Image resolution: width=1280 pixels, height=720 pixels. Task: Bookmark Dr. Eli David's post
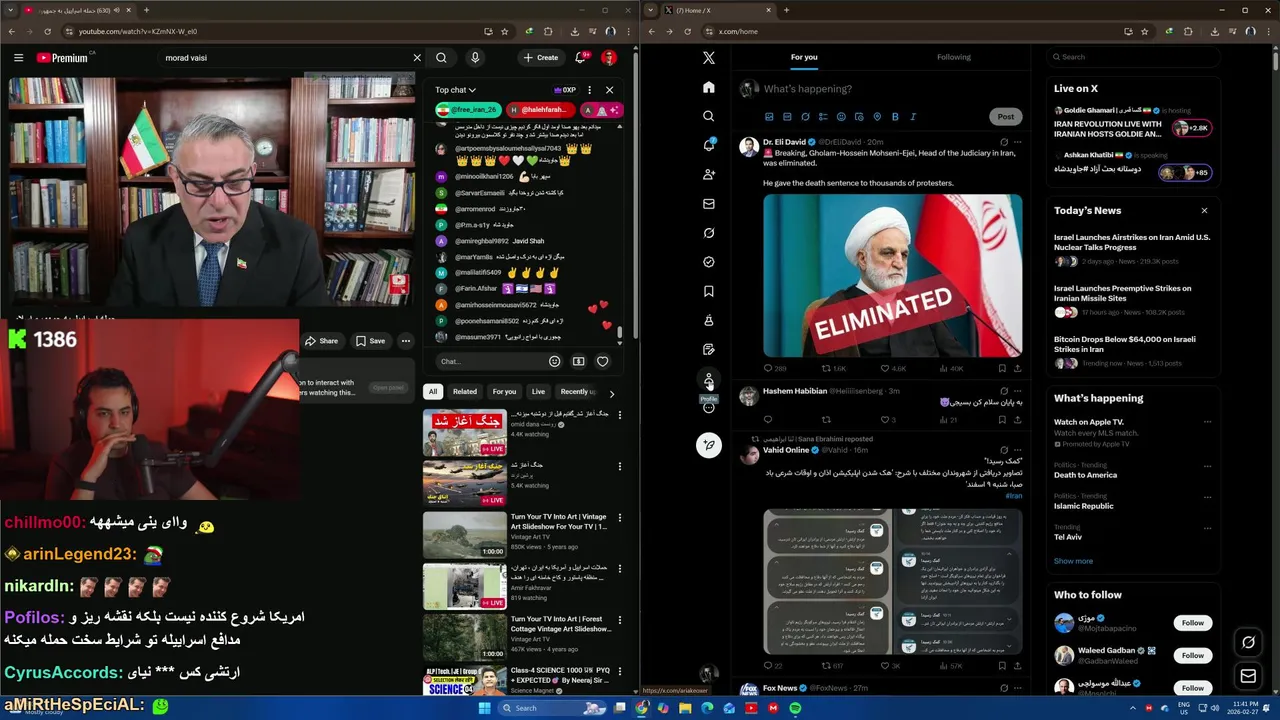(1003, 368)
